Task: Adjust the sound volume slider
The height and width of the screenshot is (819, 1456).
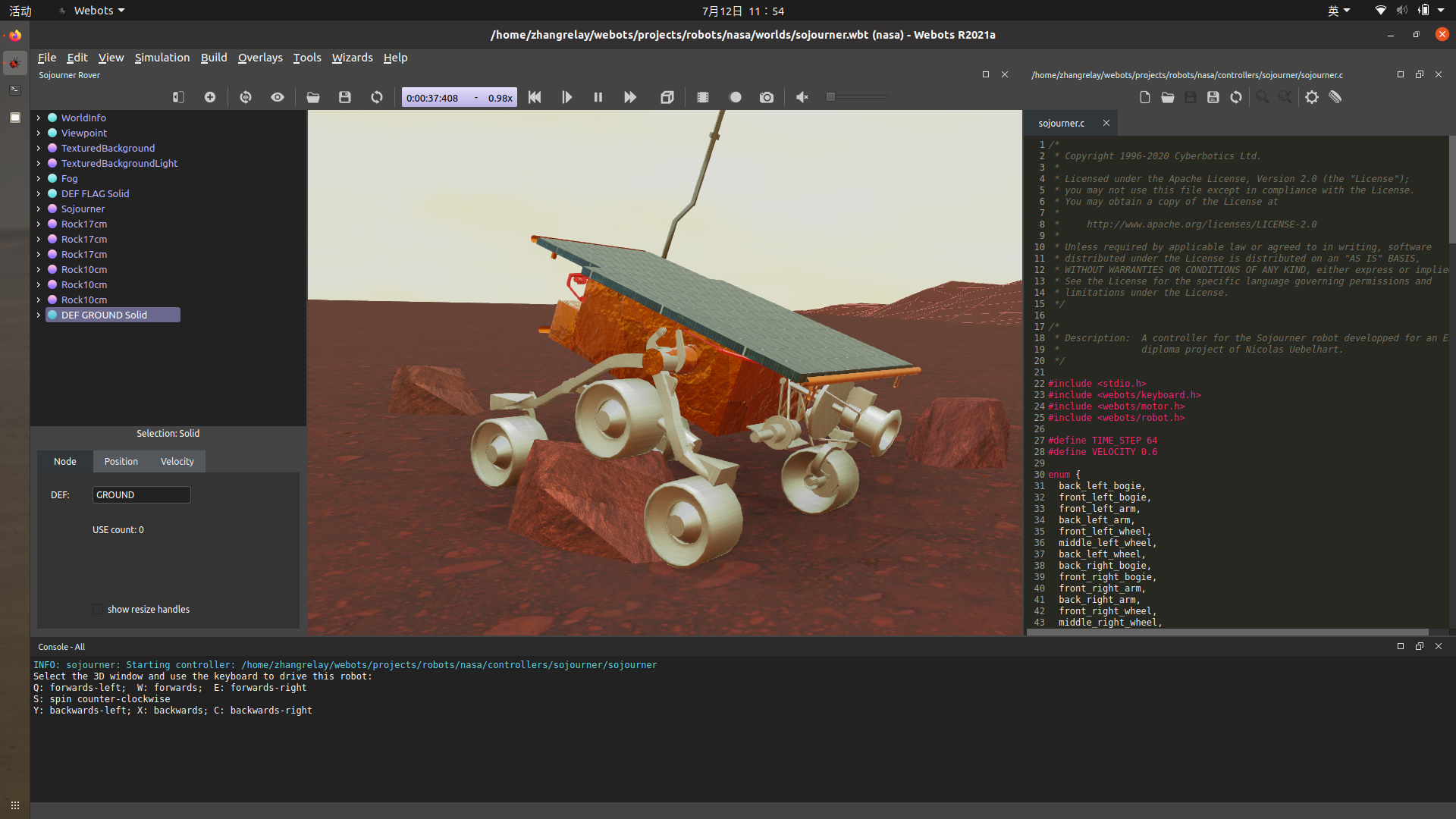Action: tap(831, 97)
